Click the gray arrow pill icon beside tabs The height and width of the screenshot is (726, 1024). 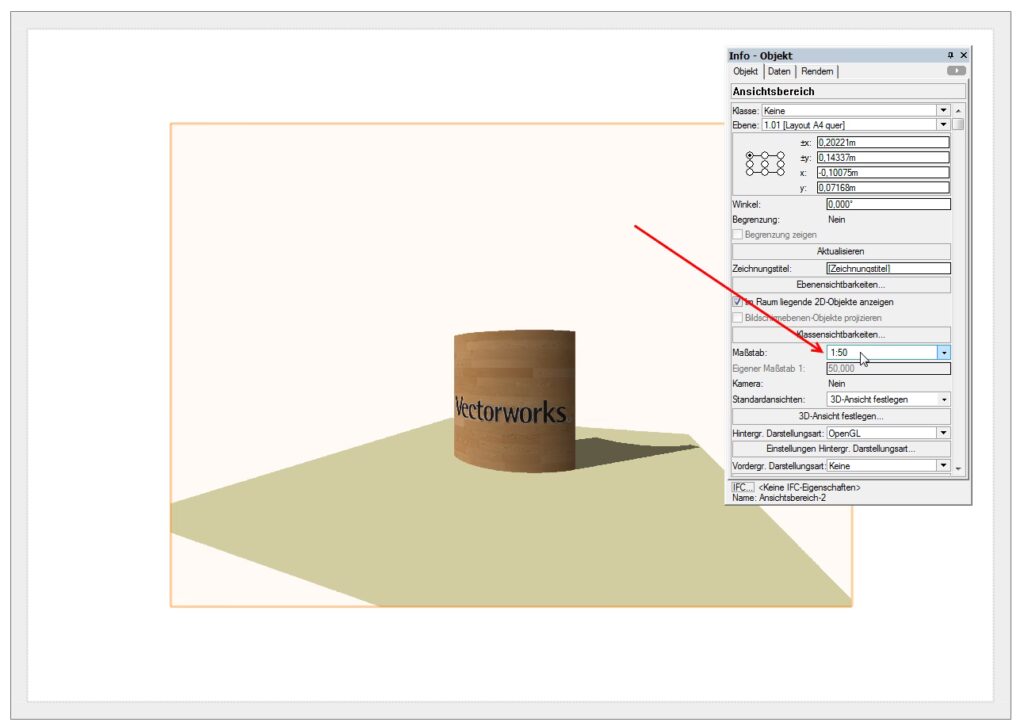[956, 71]
